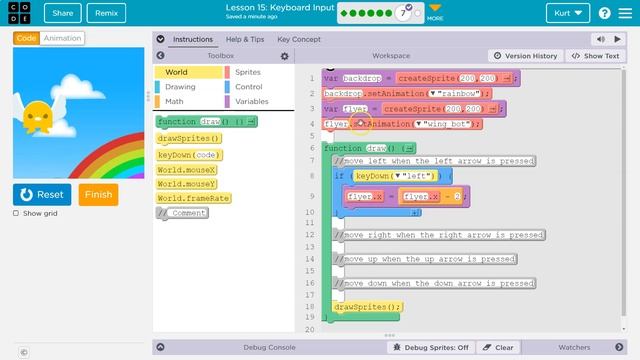Click the Share button

(63, 13)
